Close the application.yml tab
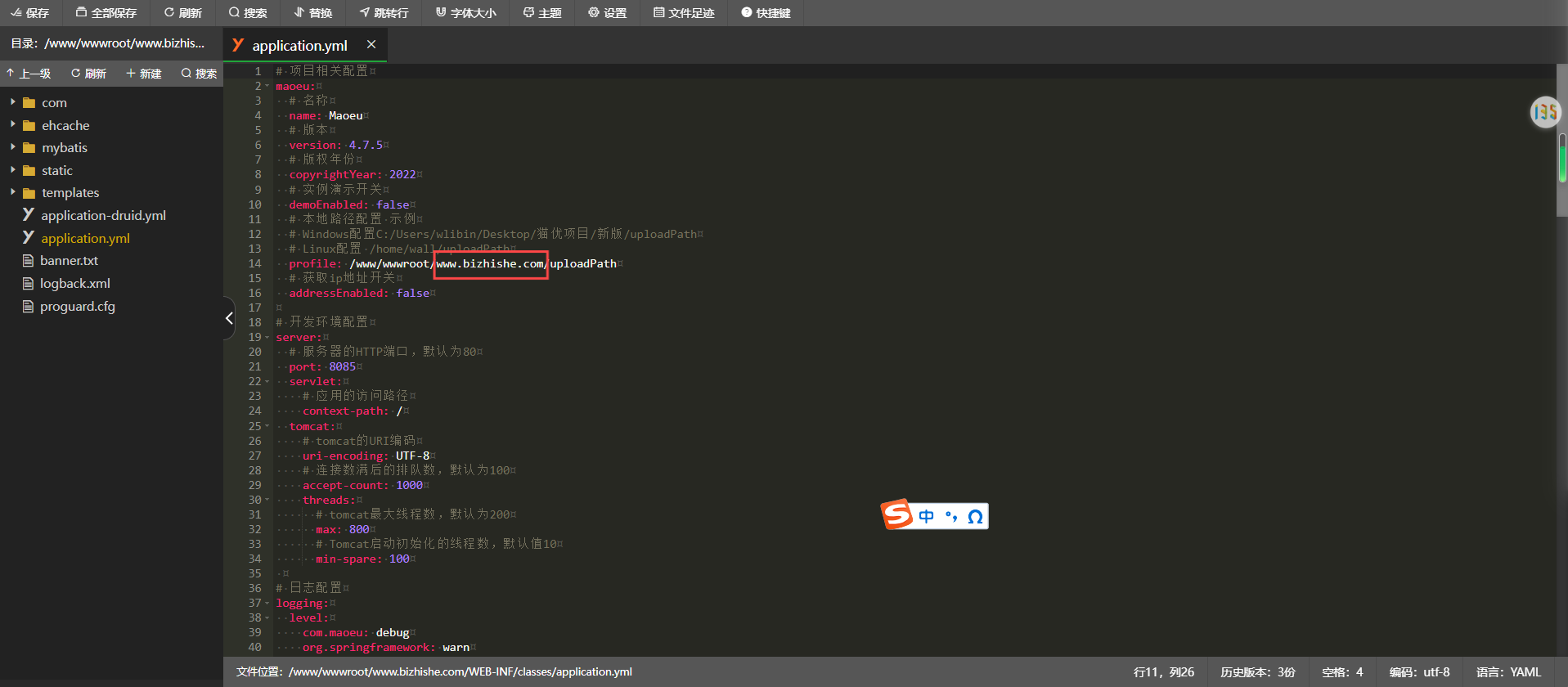Image resolution: width=1568 pixels, height=687 pixels. [x=371, y=45]
